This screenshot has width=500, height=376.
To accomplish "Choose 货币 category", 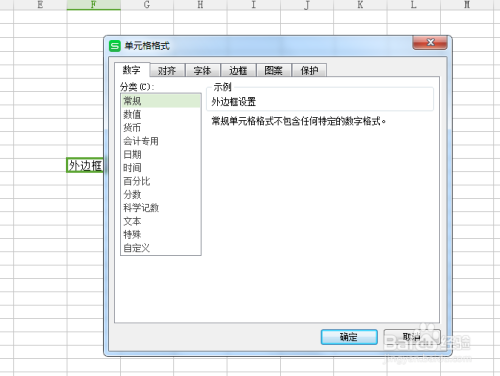I will [x=161, y=128].
